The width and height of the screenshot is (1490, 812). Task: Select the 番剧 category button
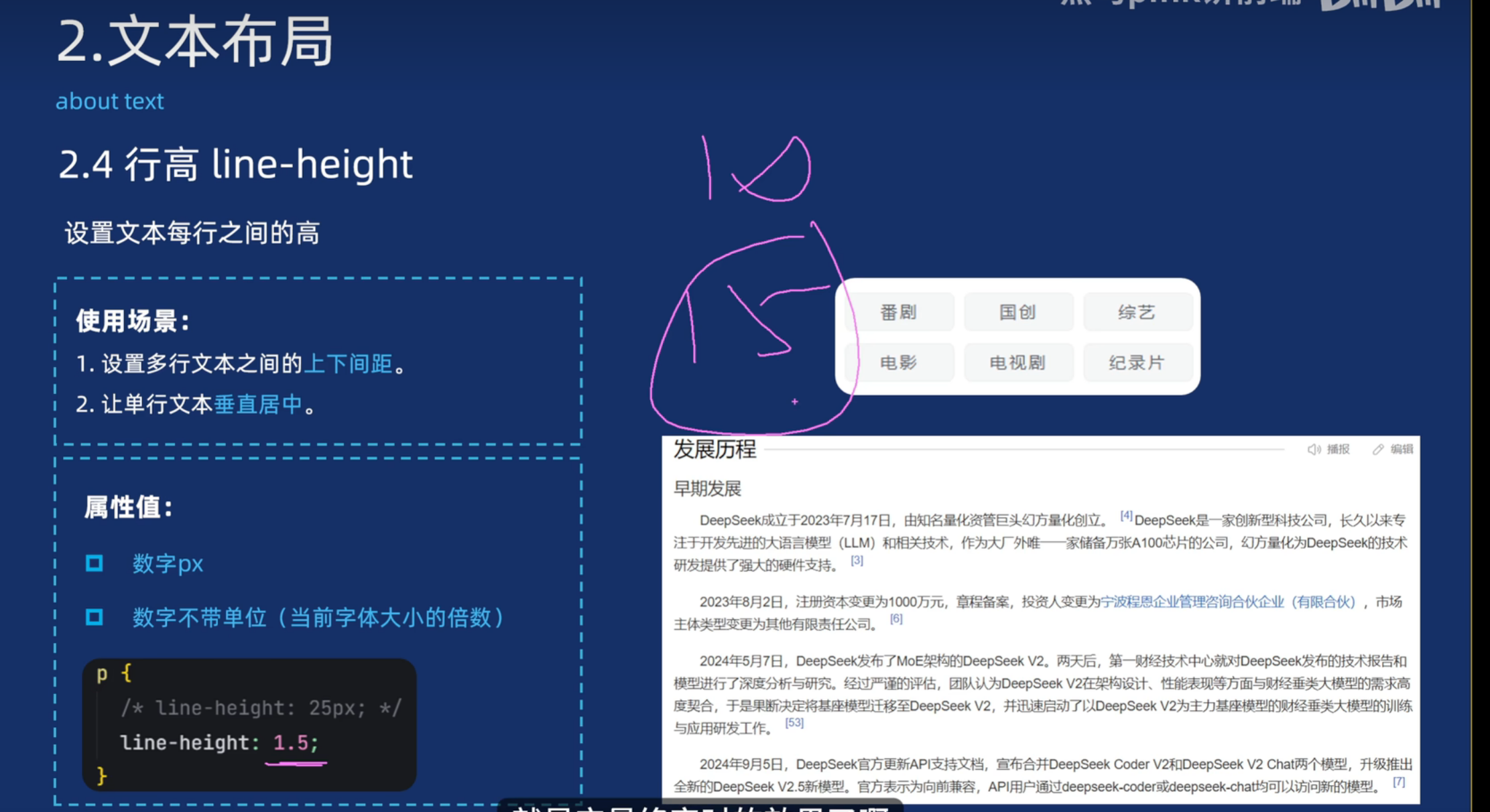898,312
